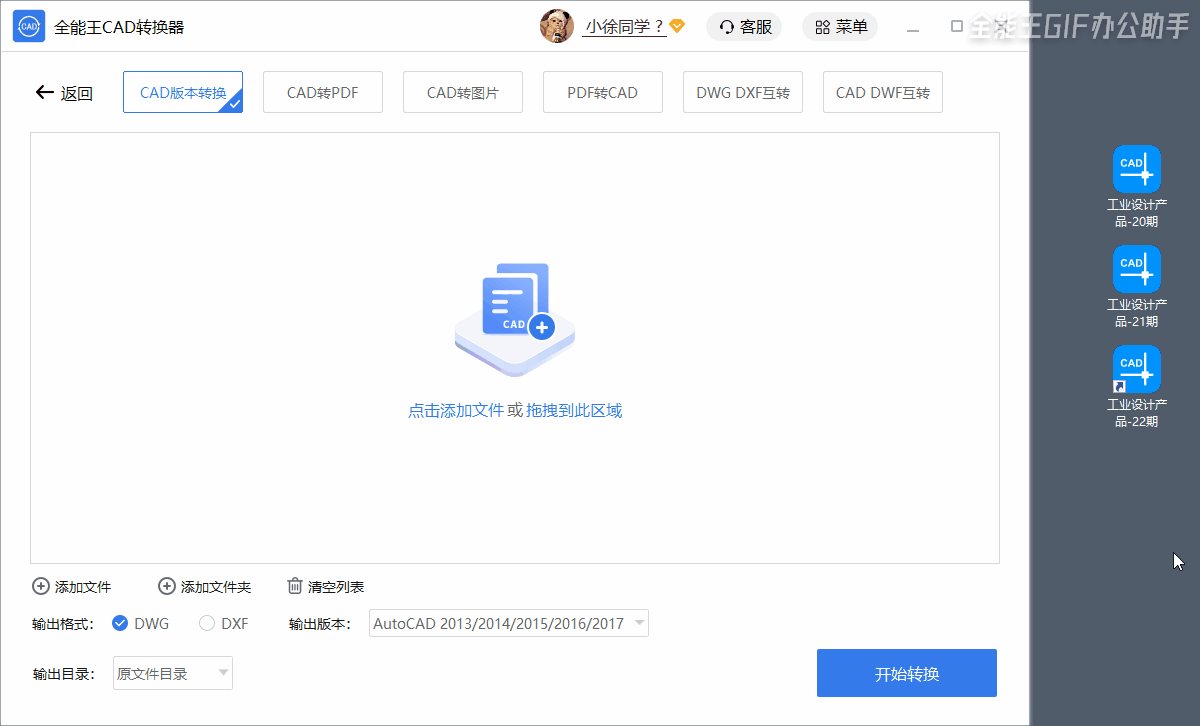Switch to the DWG DXF互转 tab
This screenshot has height=726, width=1200.
pos(743,91)
